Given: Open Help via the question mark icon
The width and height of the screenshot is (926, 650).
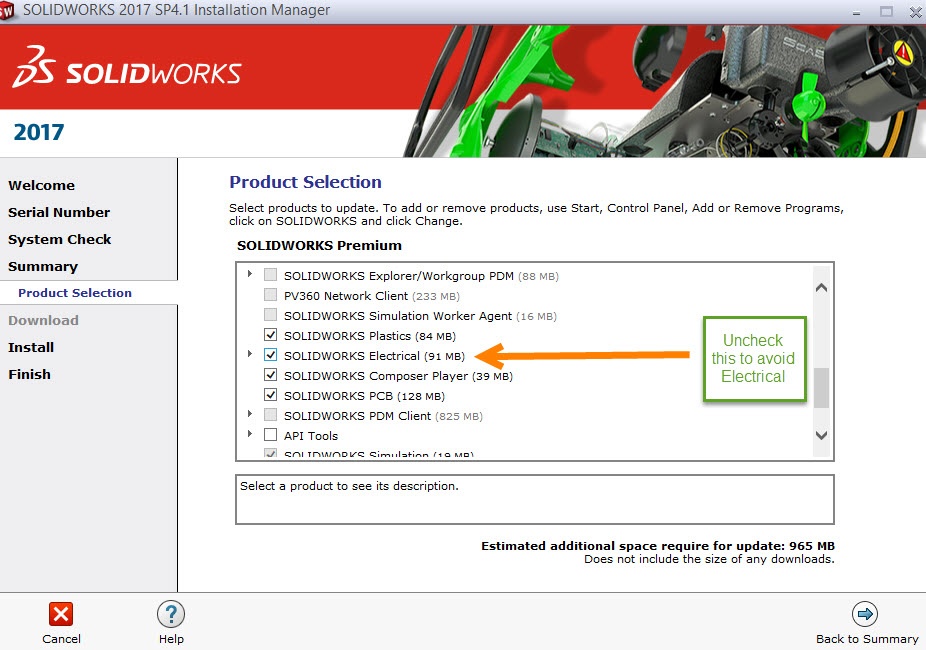Looking at the screenshot, I should (171, 614).
